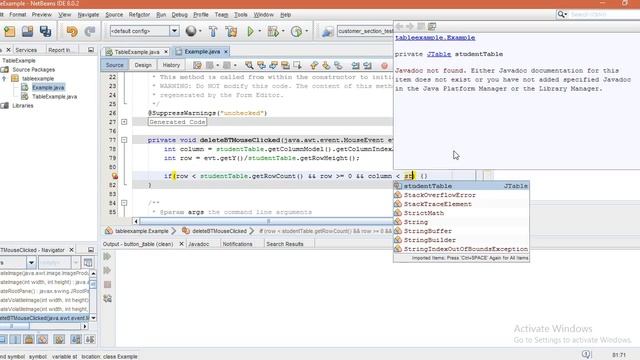Click the Save All toolbar icon
The height and width of the screenshot is (360, 640).
[x=45, y=31]
